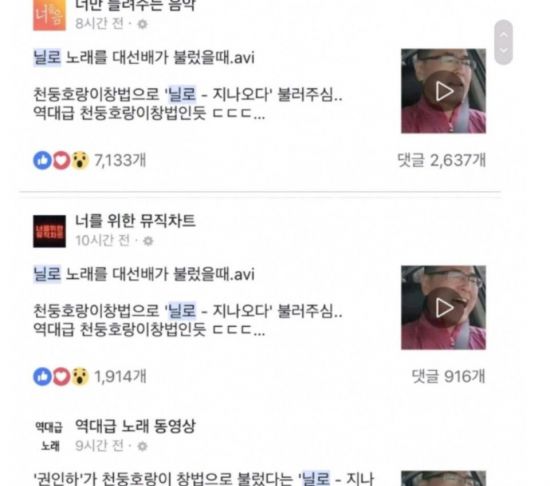Screen dimensions: 550x486
Task: Open the 역대급 노래 동영상 page name
Action: (x=135, y=426)
